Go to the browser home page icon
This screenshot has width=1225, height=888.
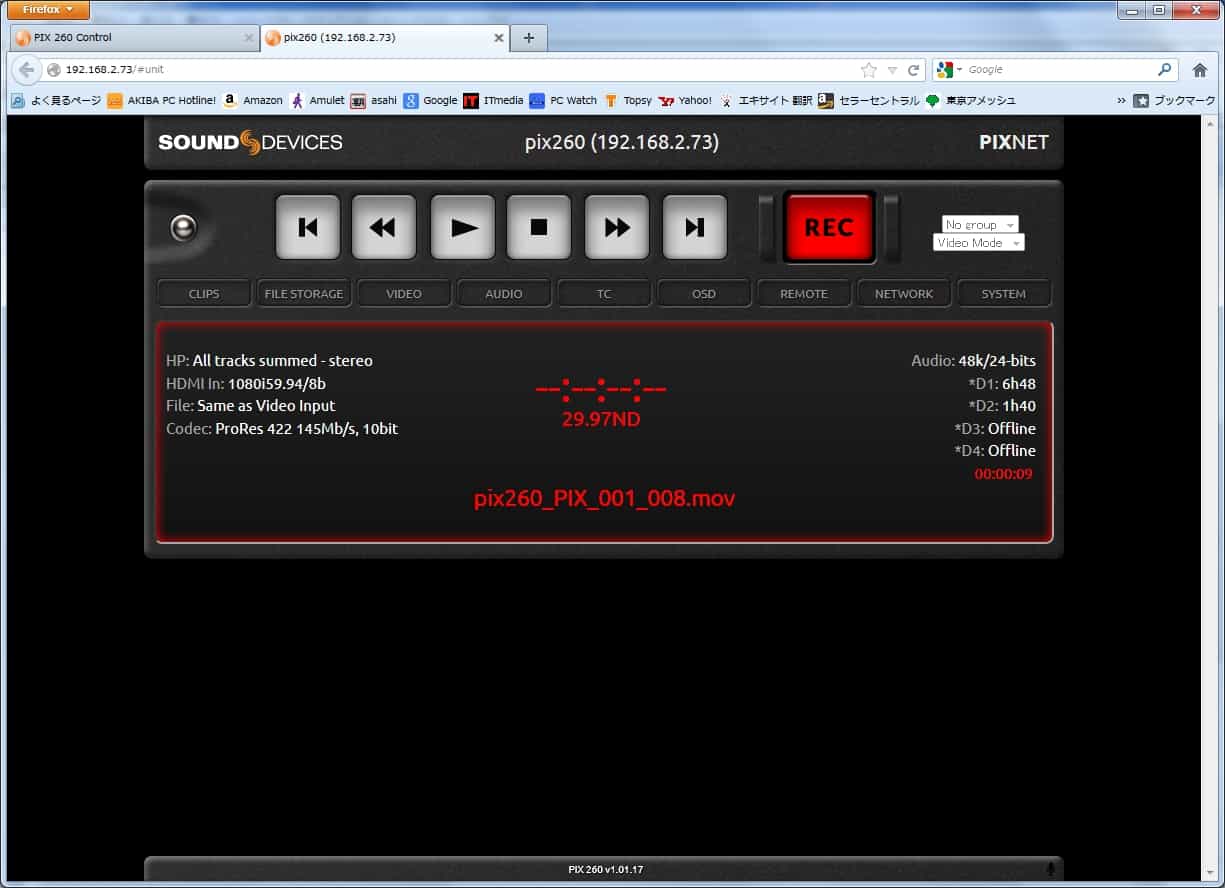(1200, 70)
